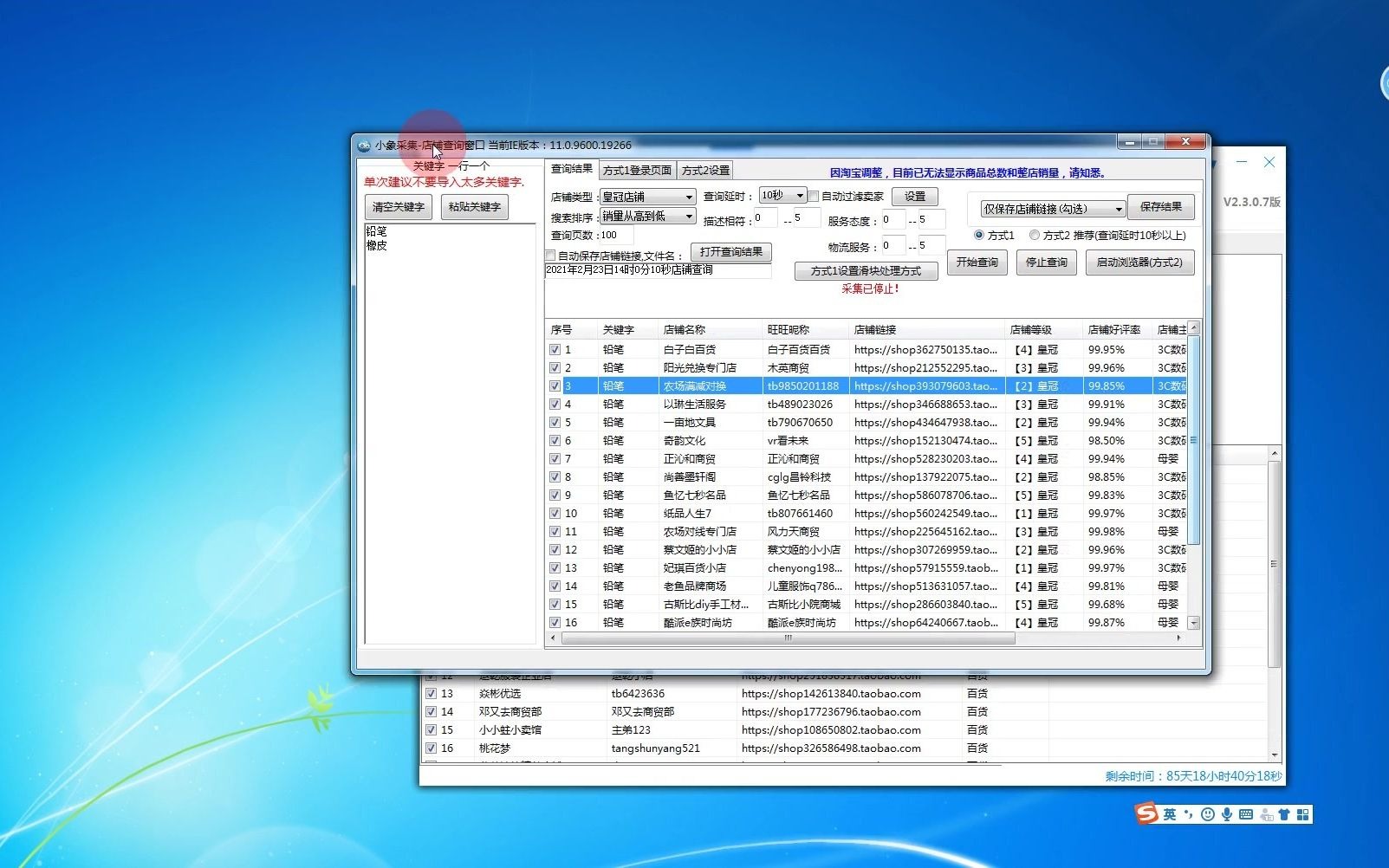Click the app icon in query window title bar
This screenshot has width=1389, height=868.
point(364,145)
